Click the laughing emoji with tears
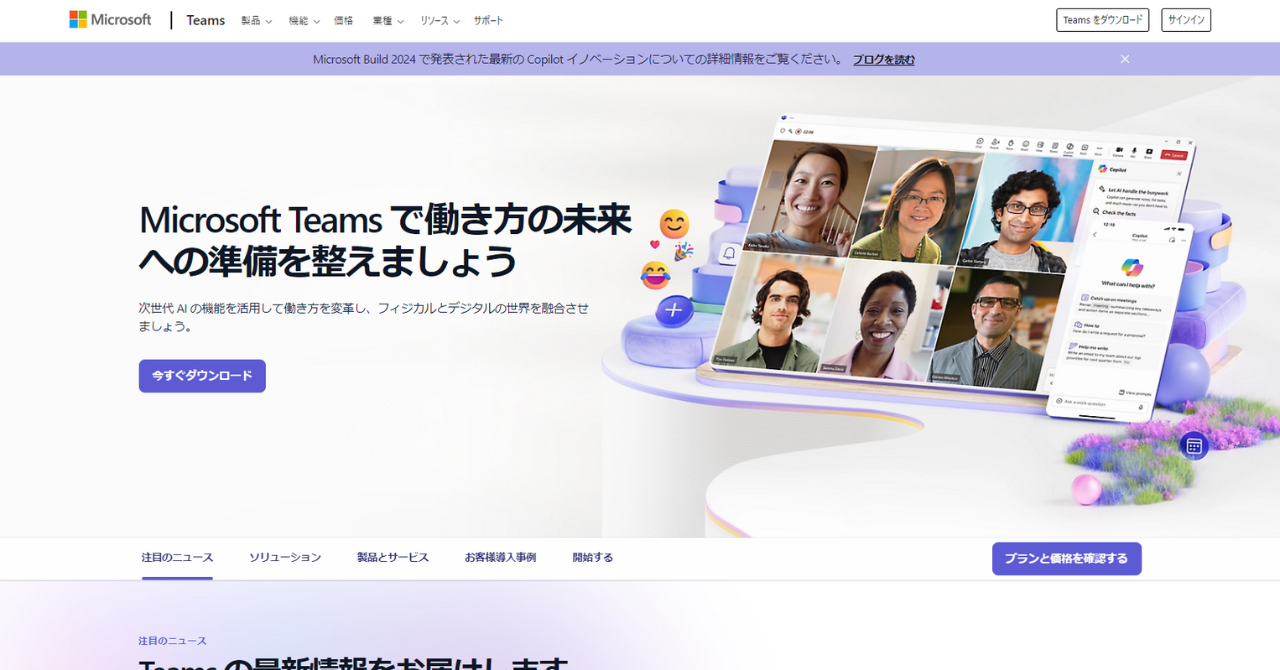Screen dimensions: 1280x670 pos(655,275)
